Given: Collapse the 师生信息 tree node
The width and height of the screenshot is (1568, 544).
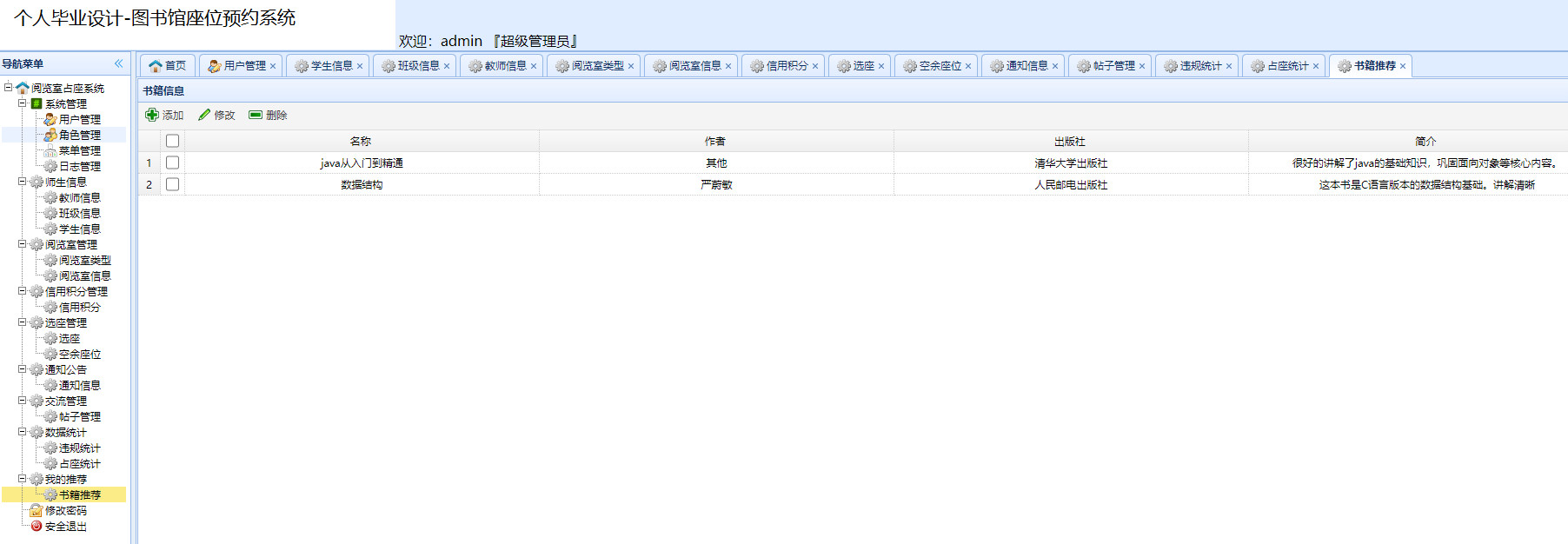Looking at the screenshot, I should tap(23, 182).
